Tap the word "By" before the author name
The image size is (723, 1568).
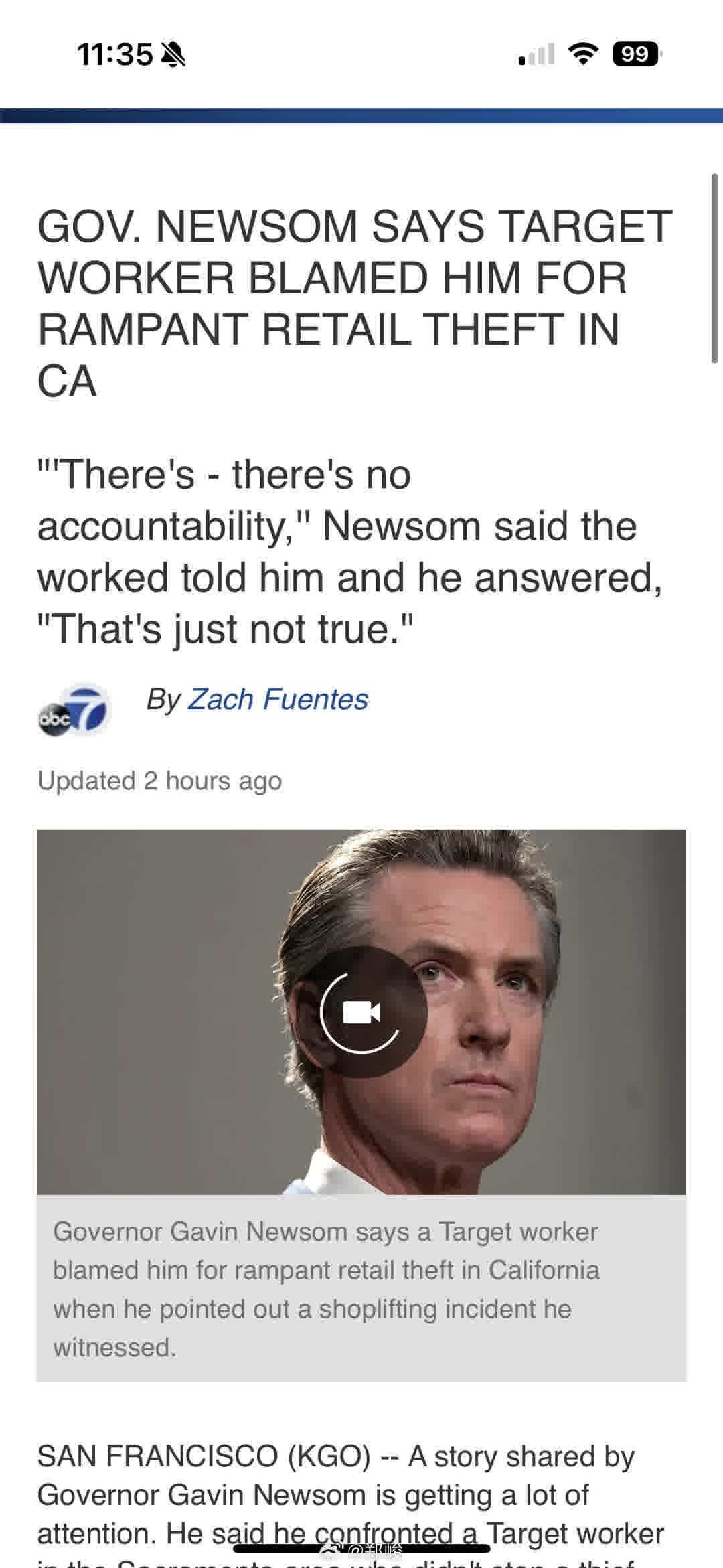click(163, 700)
